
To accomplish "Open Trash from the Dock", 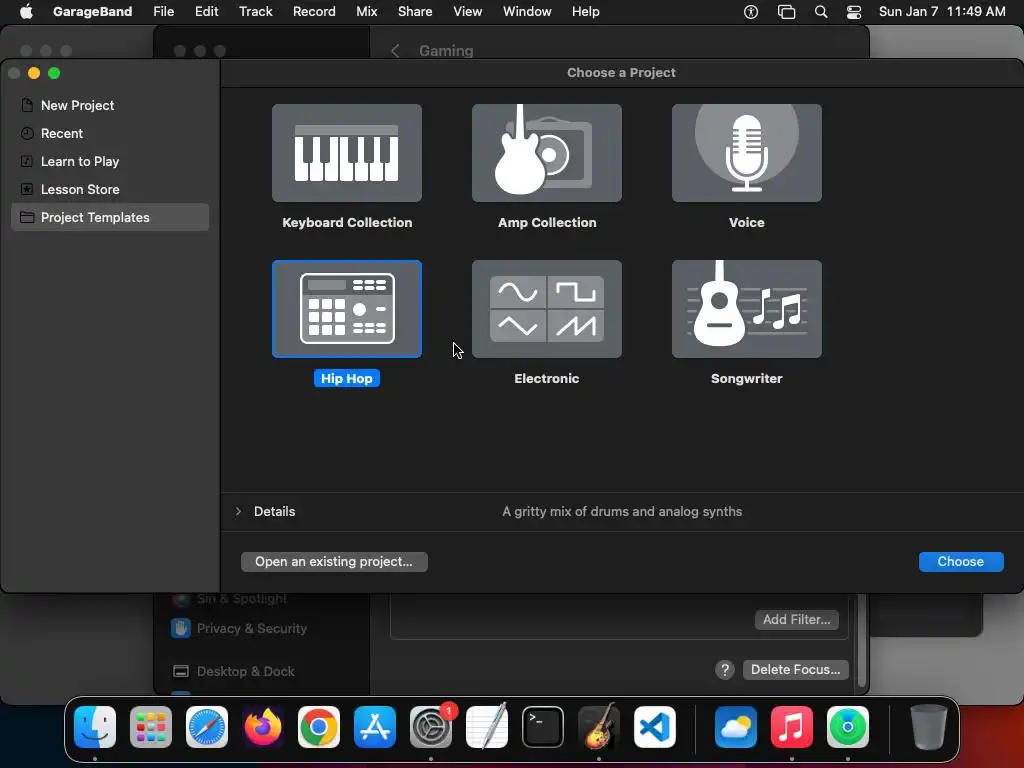I will tap(929, 727).
